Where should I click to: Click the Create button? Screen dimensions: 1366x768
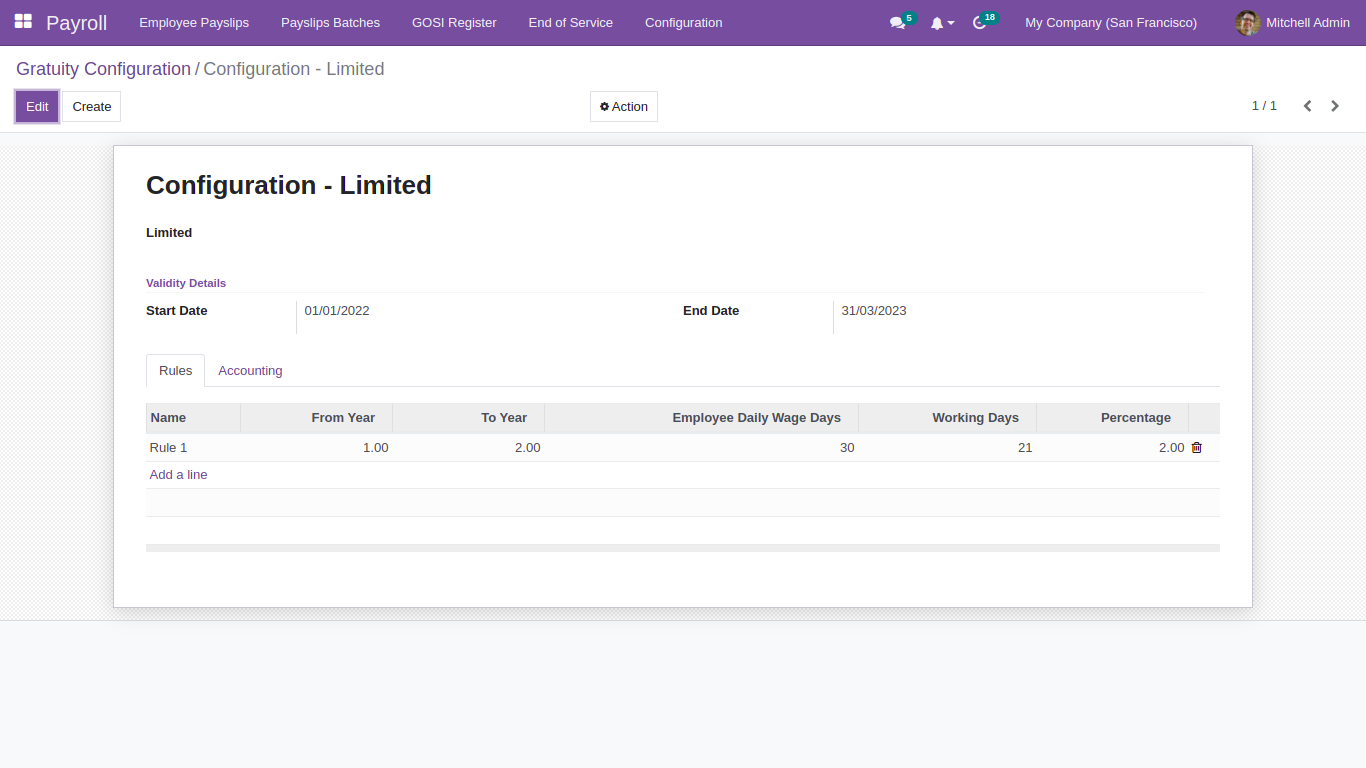tap(92, 107)
